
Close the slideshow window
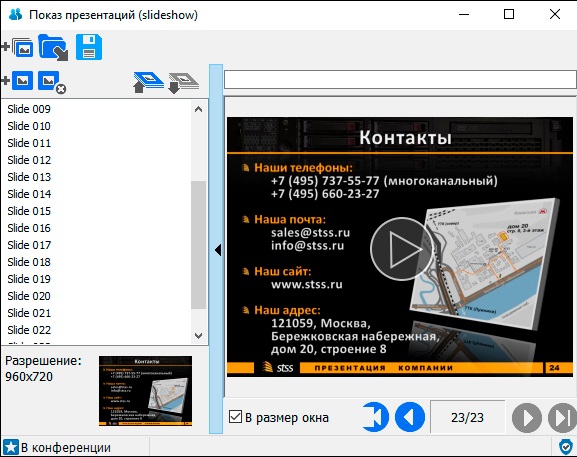[x=555, y=14]
